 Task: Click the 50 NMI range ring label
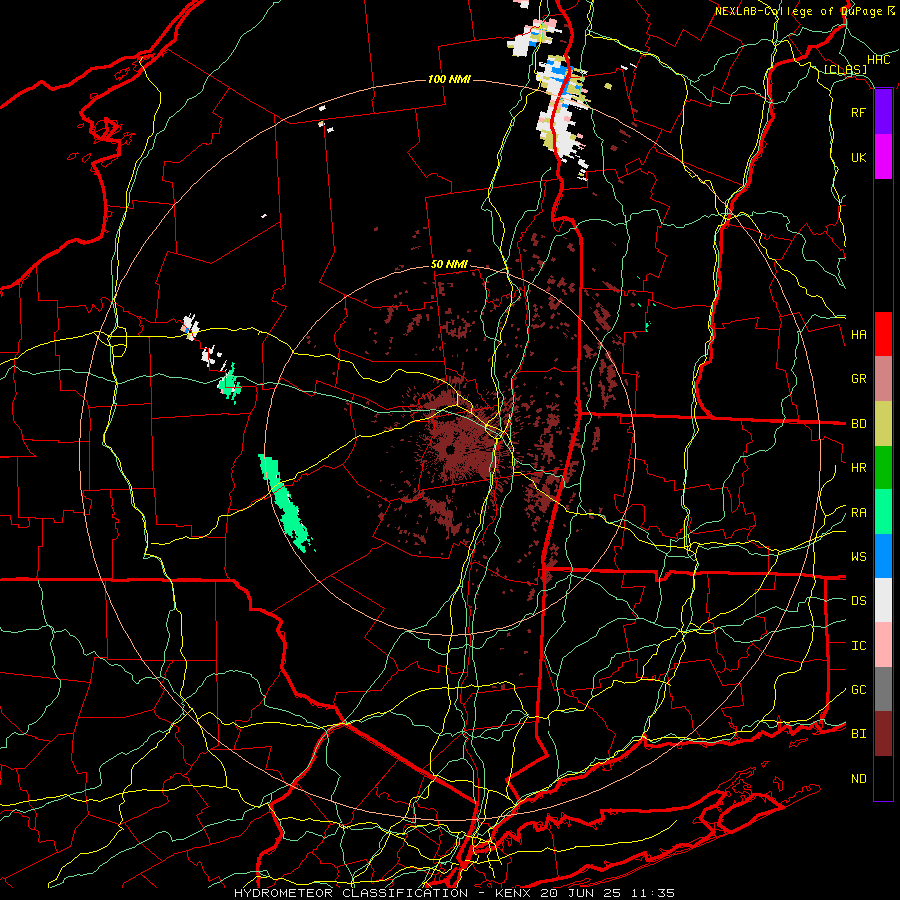point(449,264)
